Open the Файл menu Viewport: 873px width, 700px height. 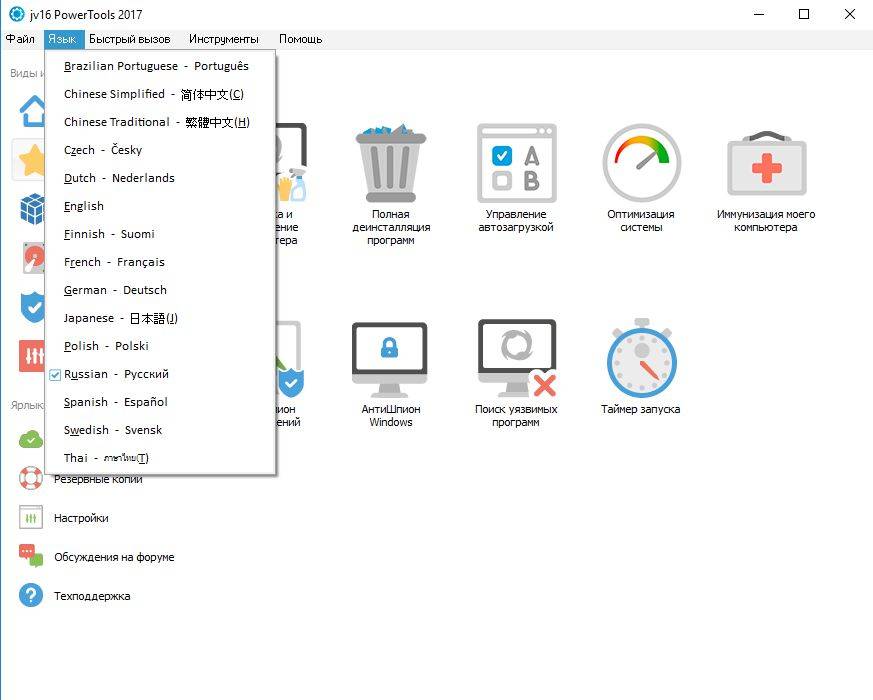click(21, 39)
